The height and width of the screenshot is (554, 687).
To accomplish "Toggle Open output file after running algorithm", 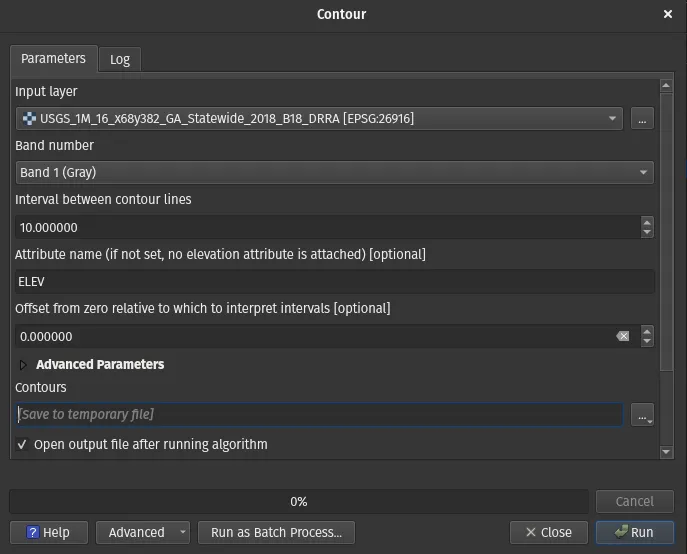I will point(23,444).
